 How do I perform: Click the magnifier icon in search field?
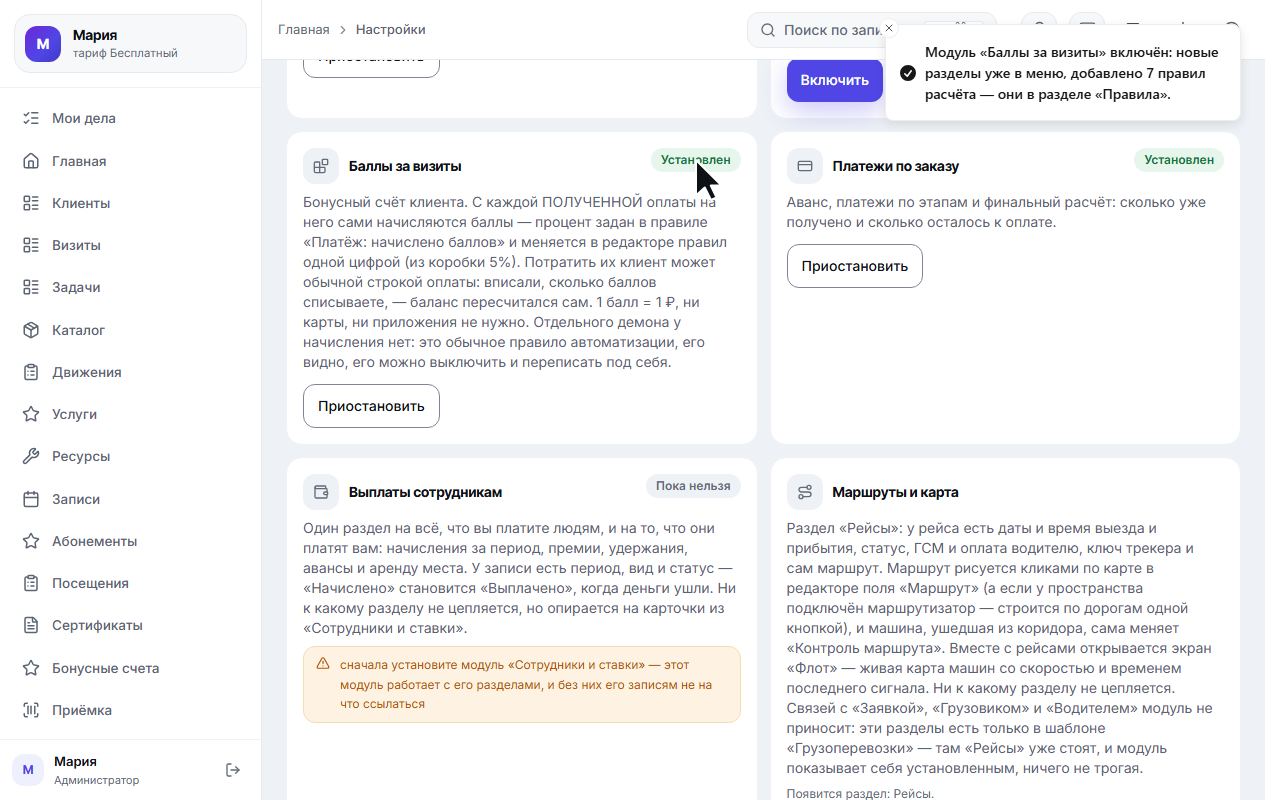(x=768, y=30)
